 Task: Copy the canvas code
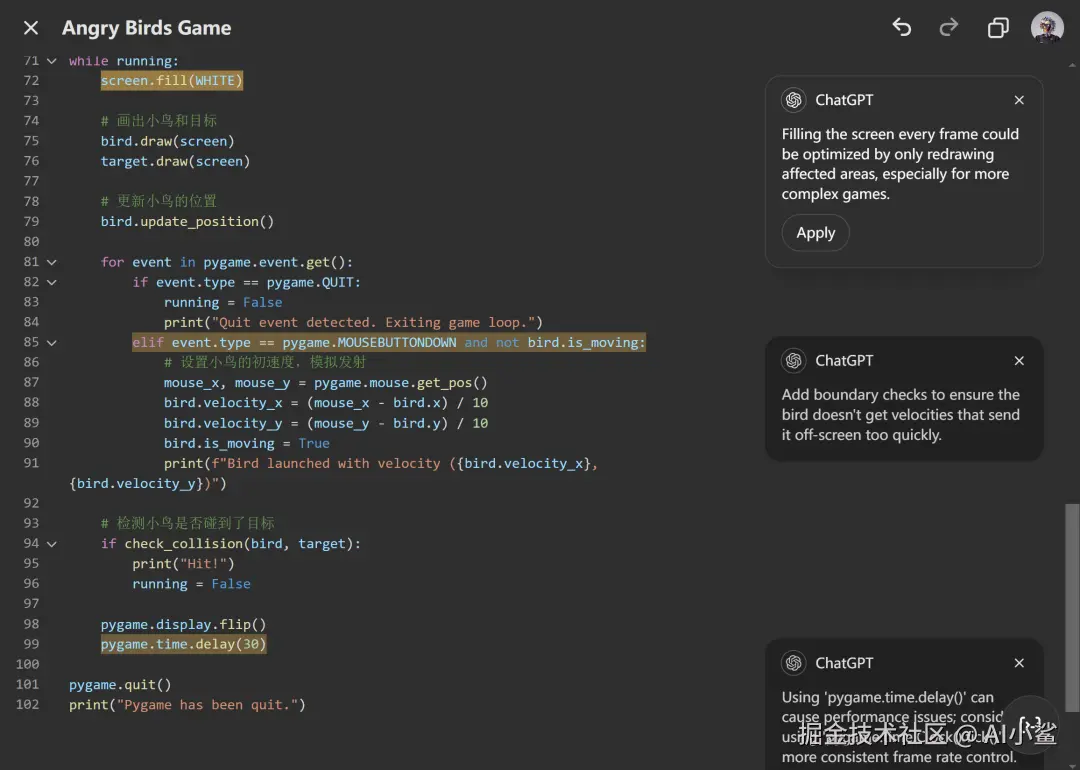coord(998,28)
